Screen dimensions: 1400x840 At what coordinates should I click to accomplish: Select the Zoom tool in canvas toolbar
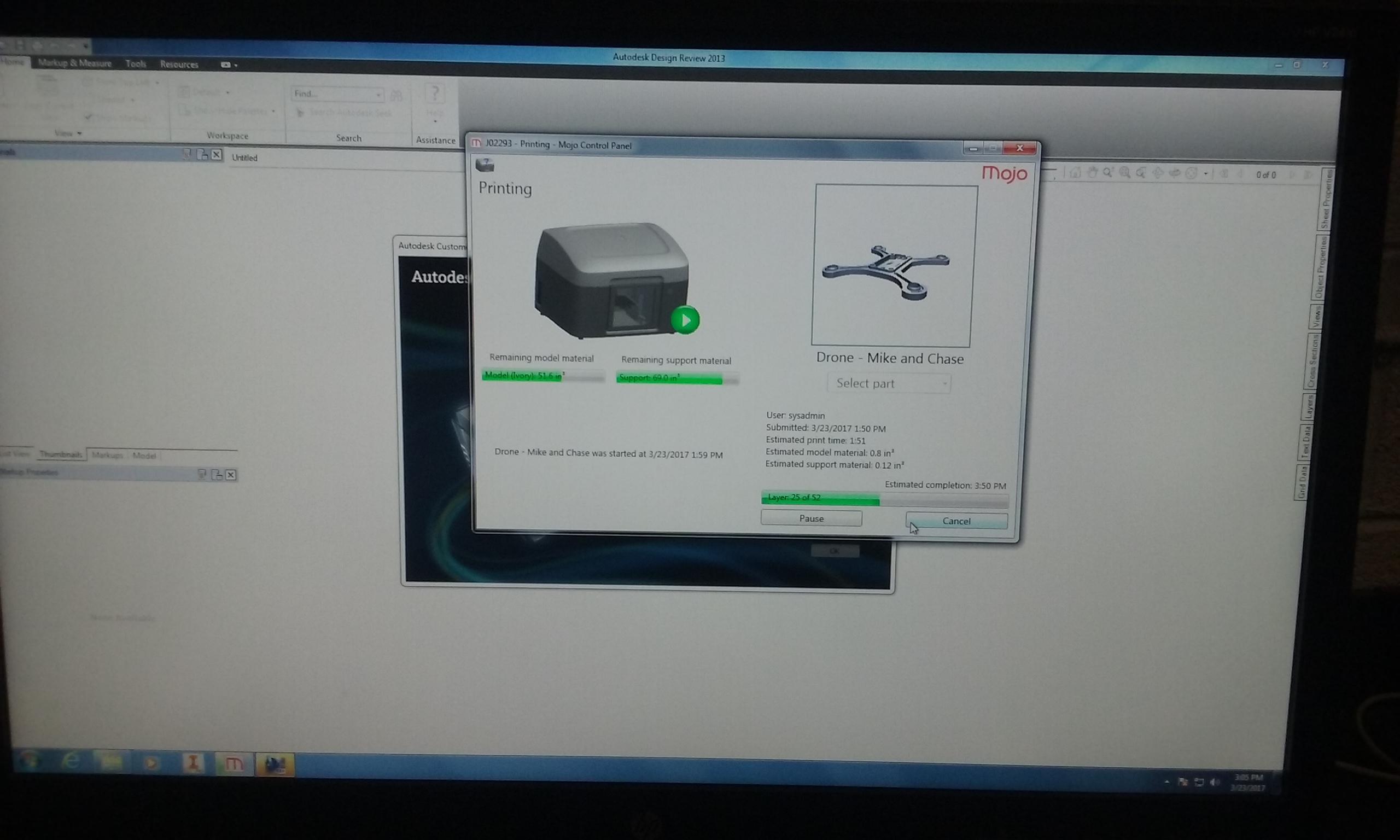pos(1108,173)
